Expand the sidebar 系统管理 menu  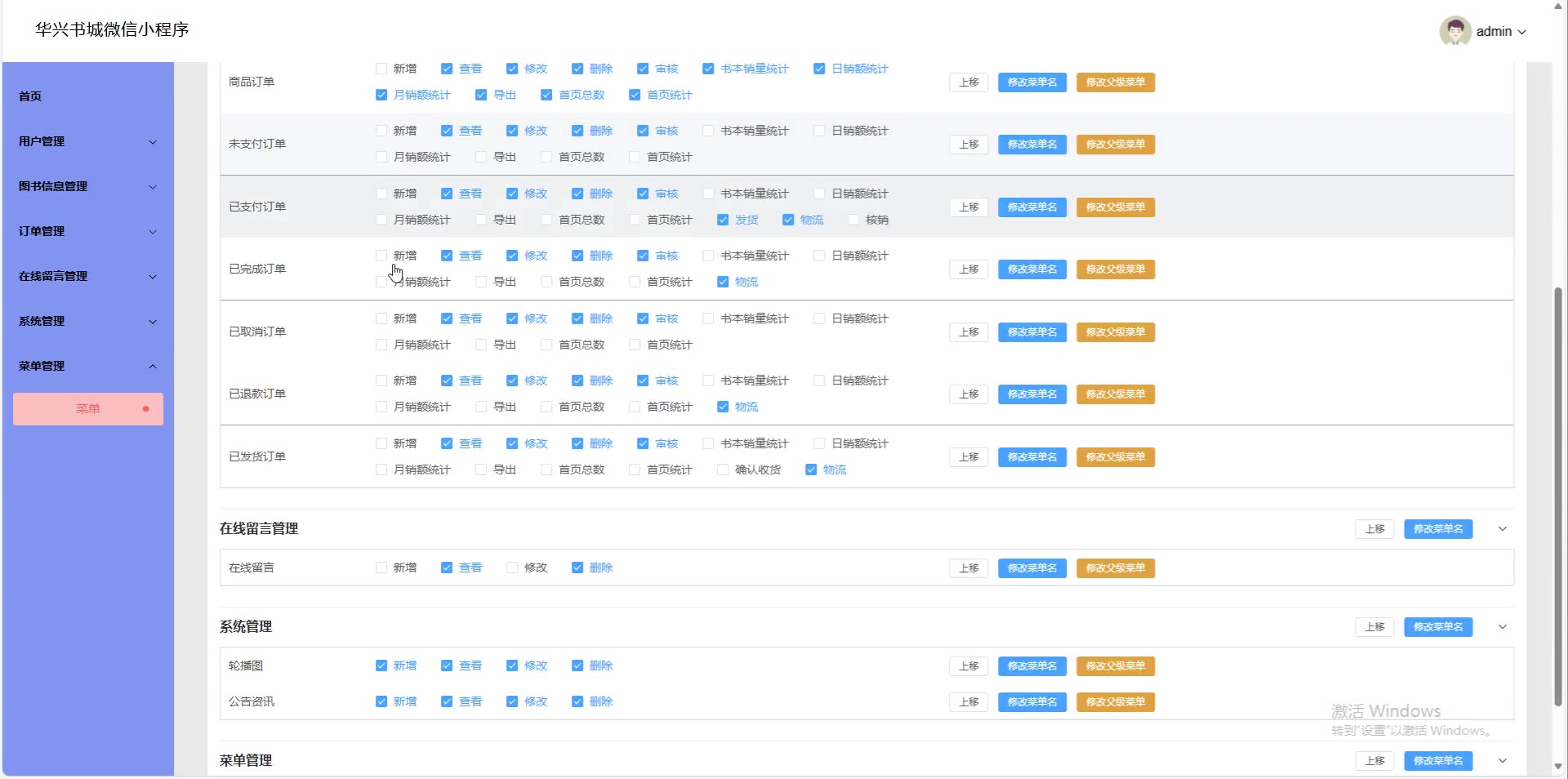[88, 321]
